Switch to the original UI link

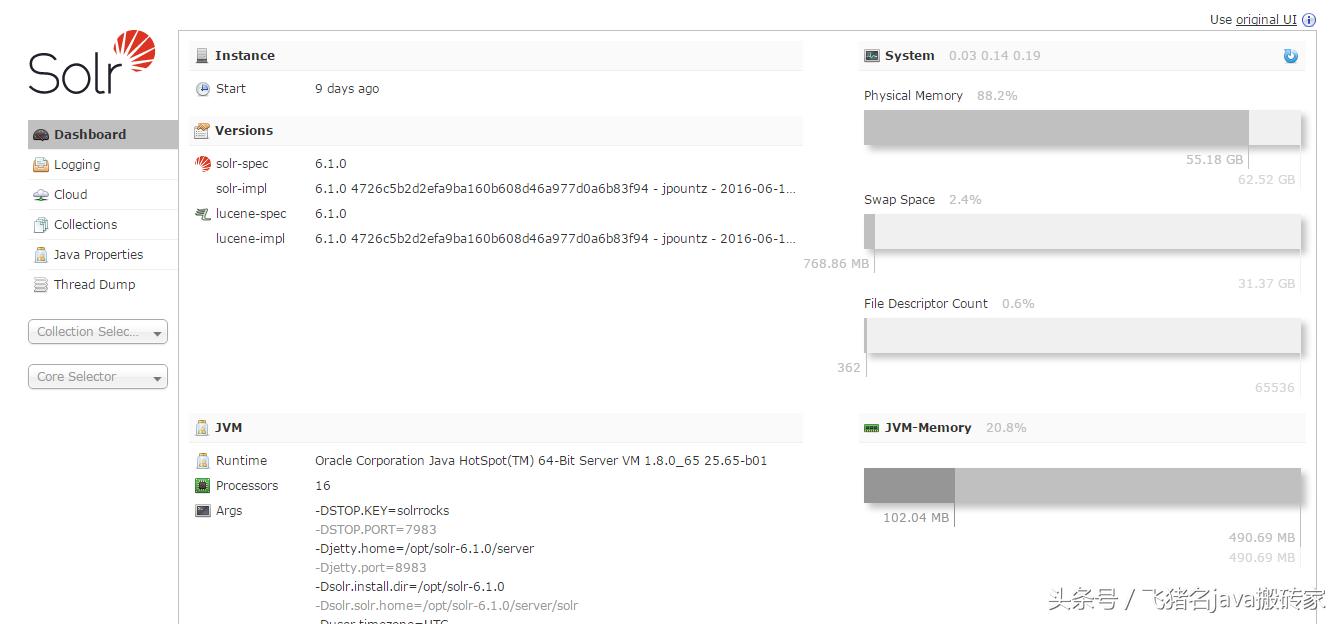point(1266,20)
